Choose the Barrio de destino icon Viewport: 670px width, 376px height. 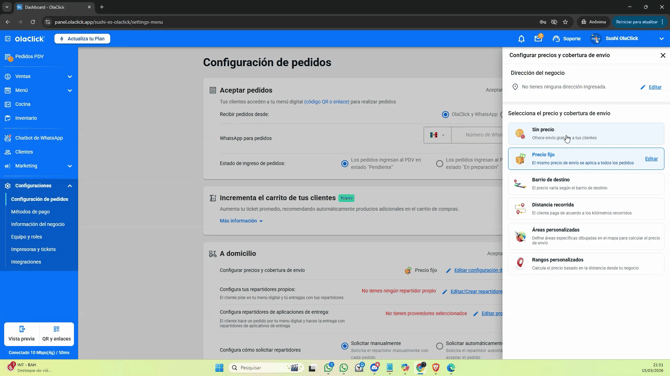pyautogui.click(x=520, y=184)
